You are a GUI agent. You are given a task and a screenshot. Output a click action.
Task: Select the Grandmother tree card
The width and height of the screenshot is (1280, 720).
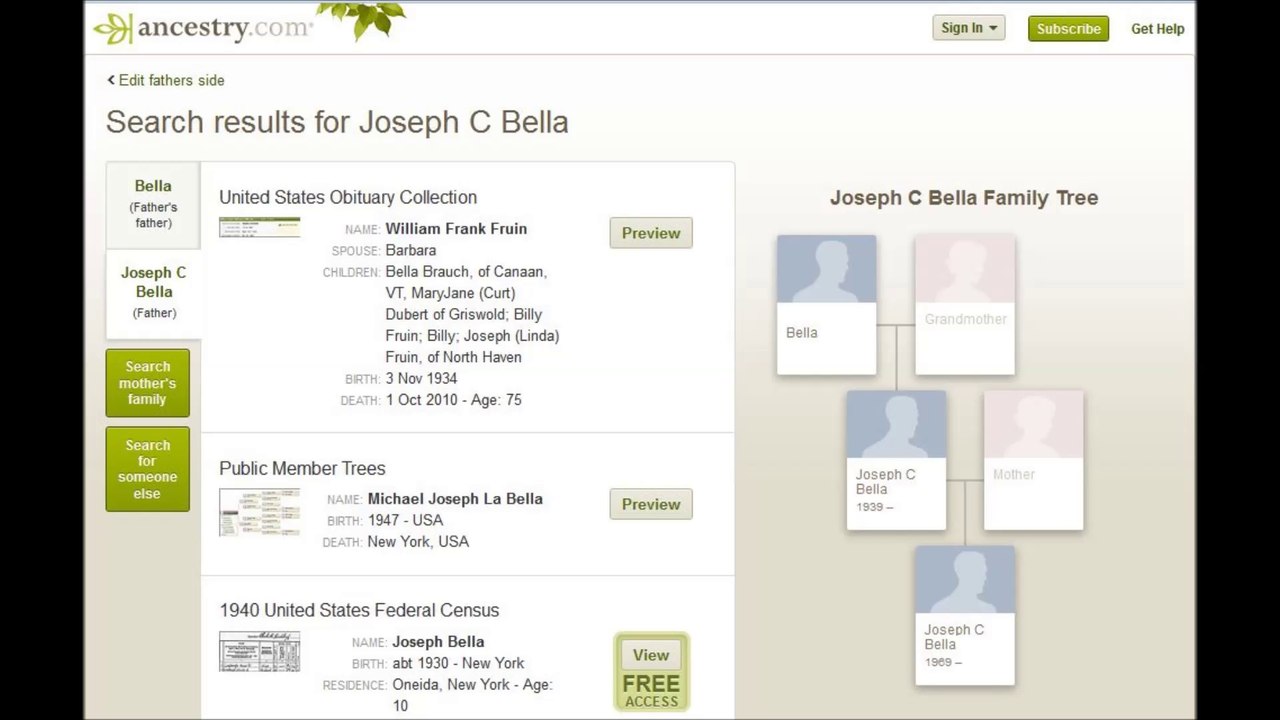(x=965, y=305)
